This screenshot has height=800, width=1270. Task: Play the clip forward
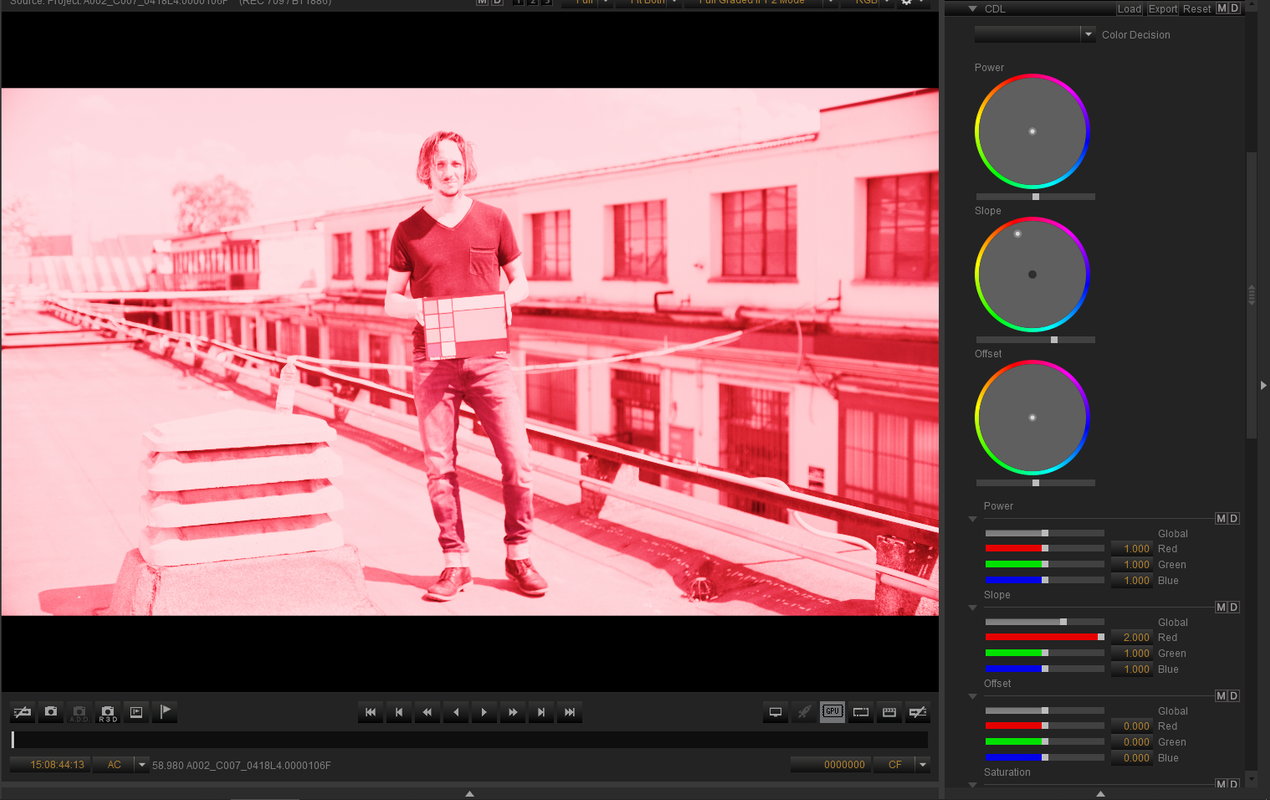point(484,712)
